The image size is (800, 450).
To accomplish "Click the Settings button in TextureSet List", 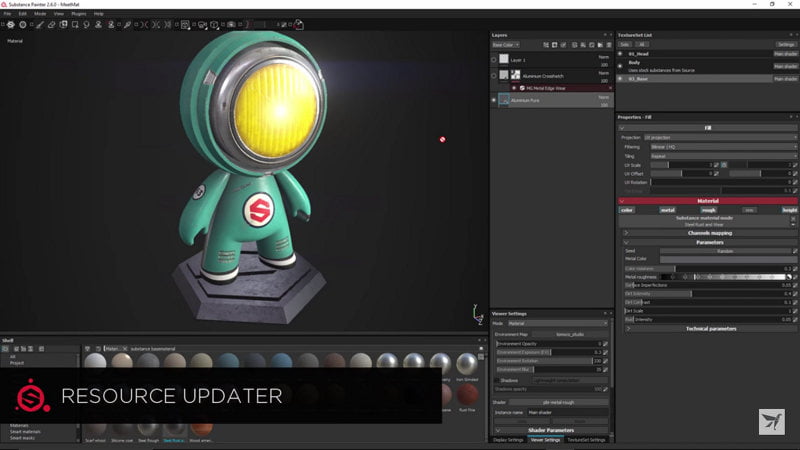I will click(786, 44).
